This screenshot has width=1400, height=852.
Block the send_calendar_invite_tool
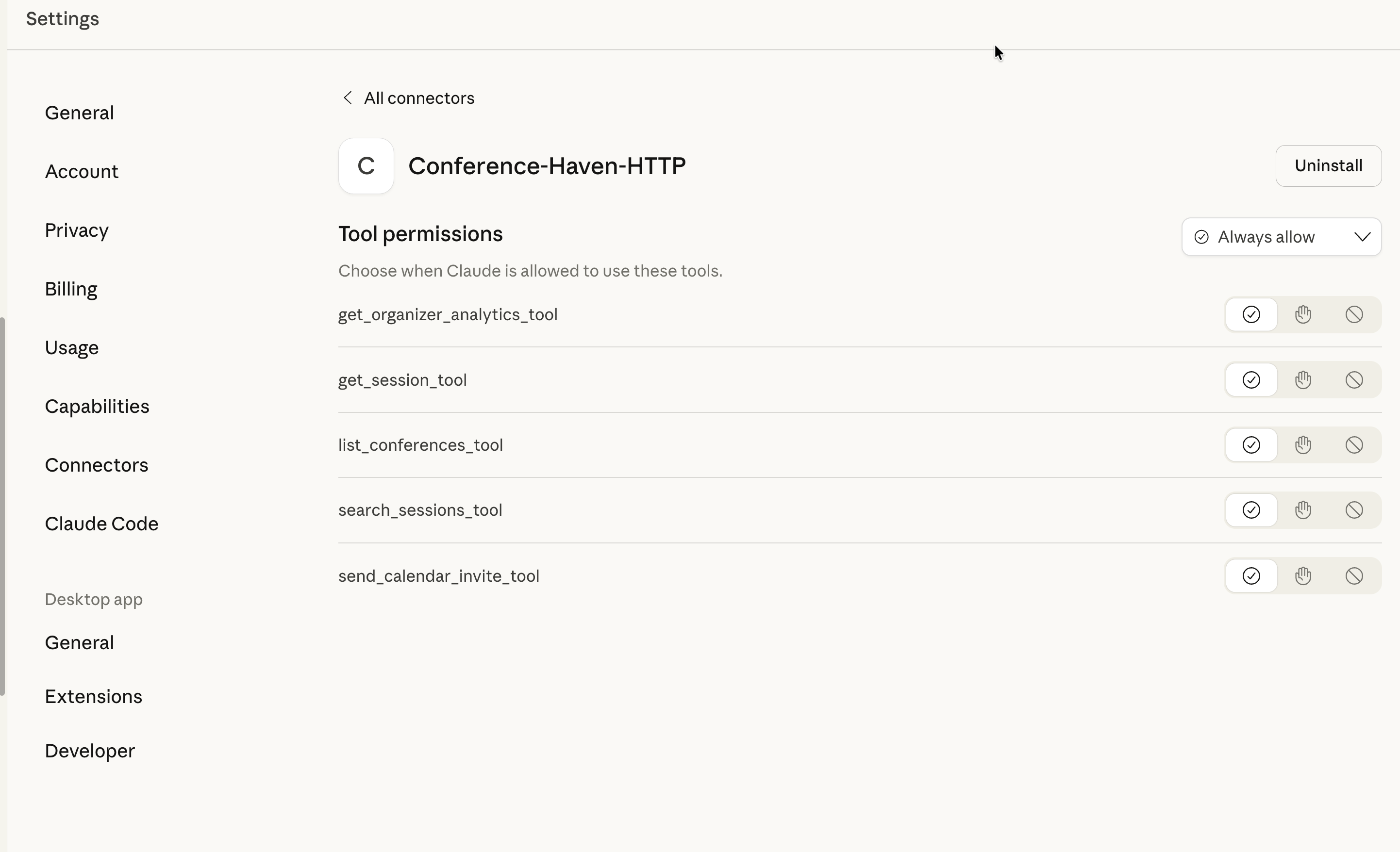1354,575
